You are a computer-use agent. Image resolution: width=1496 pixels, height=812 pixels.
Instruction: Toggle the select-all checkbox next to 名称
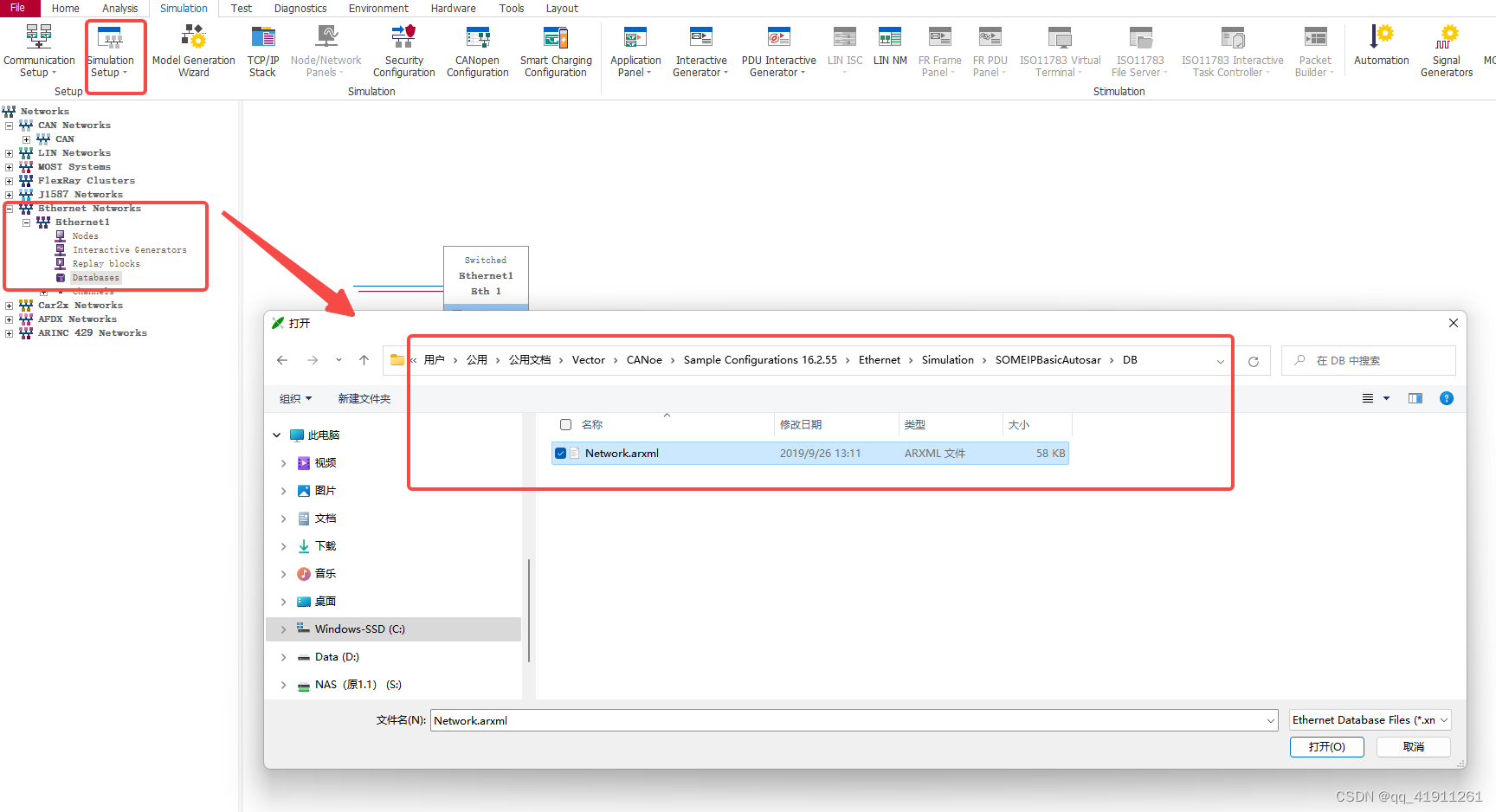pos(565,424)
